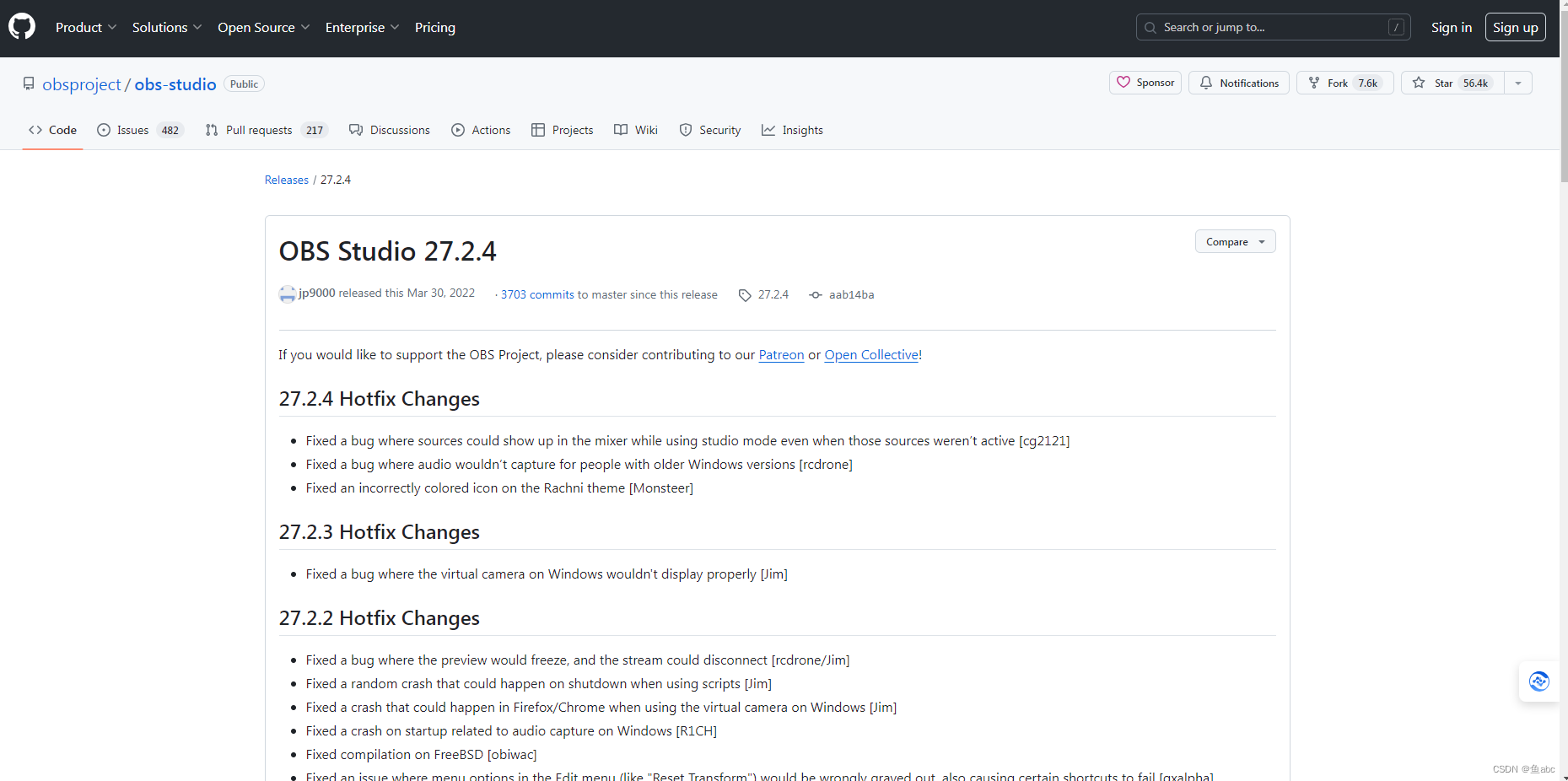
Task: Click the Notifications button
Action: click(1238, 83)
